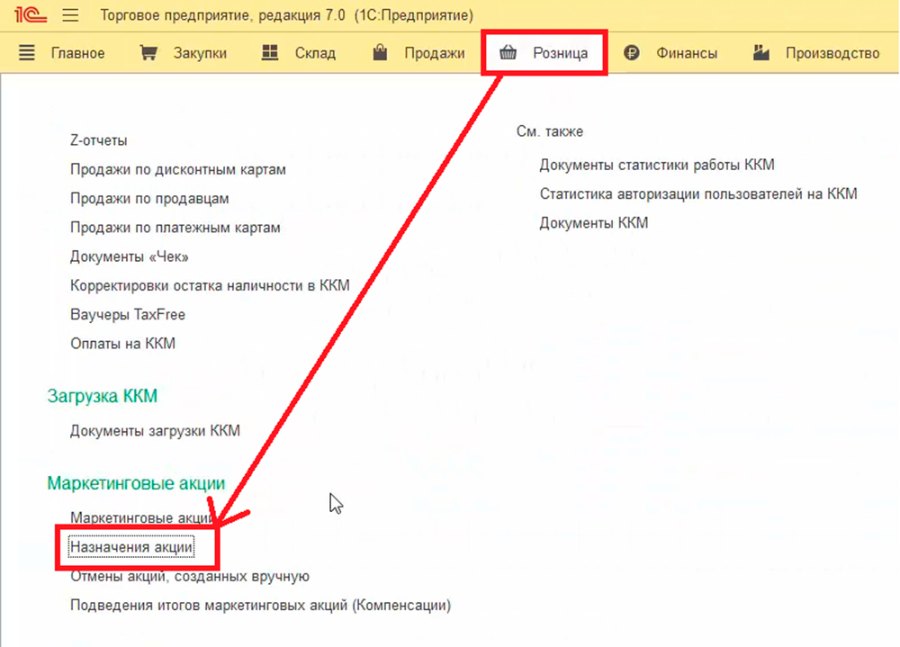This screenshot has width=900, height=647.
Task: Open Продажи по дисконтным картам
Action: [x=178, y=170]
